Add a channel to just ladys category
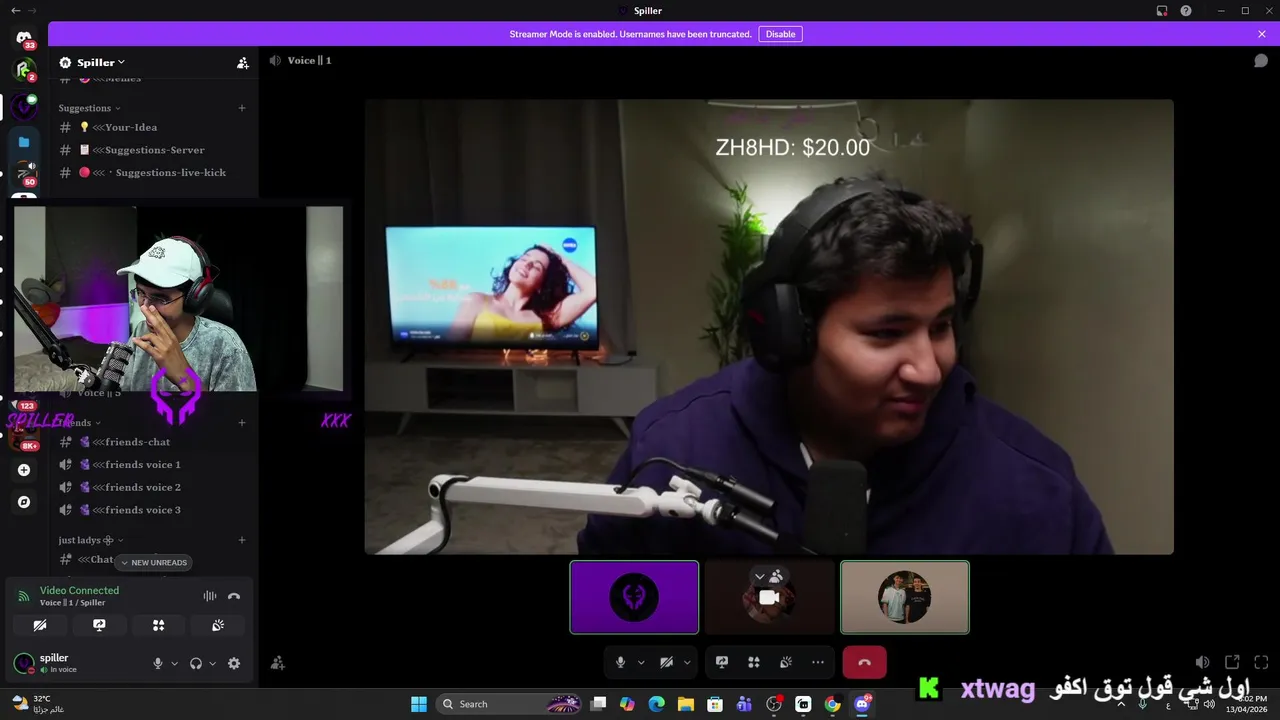 242,540
